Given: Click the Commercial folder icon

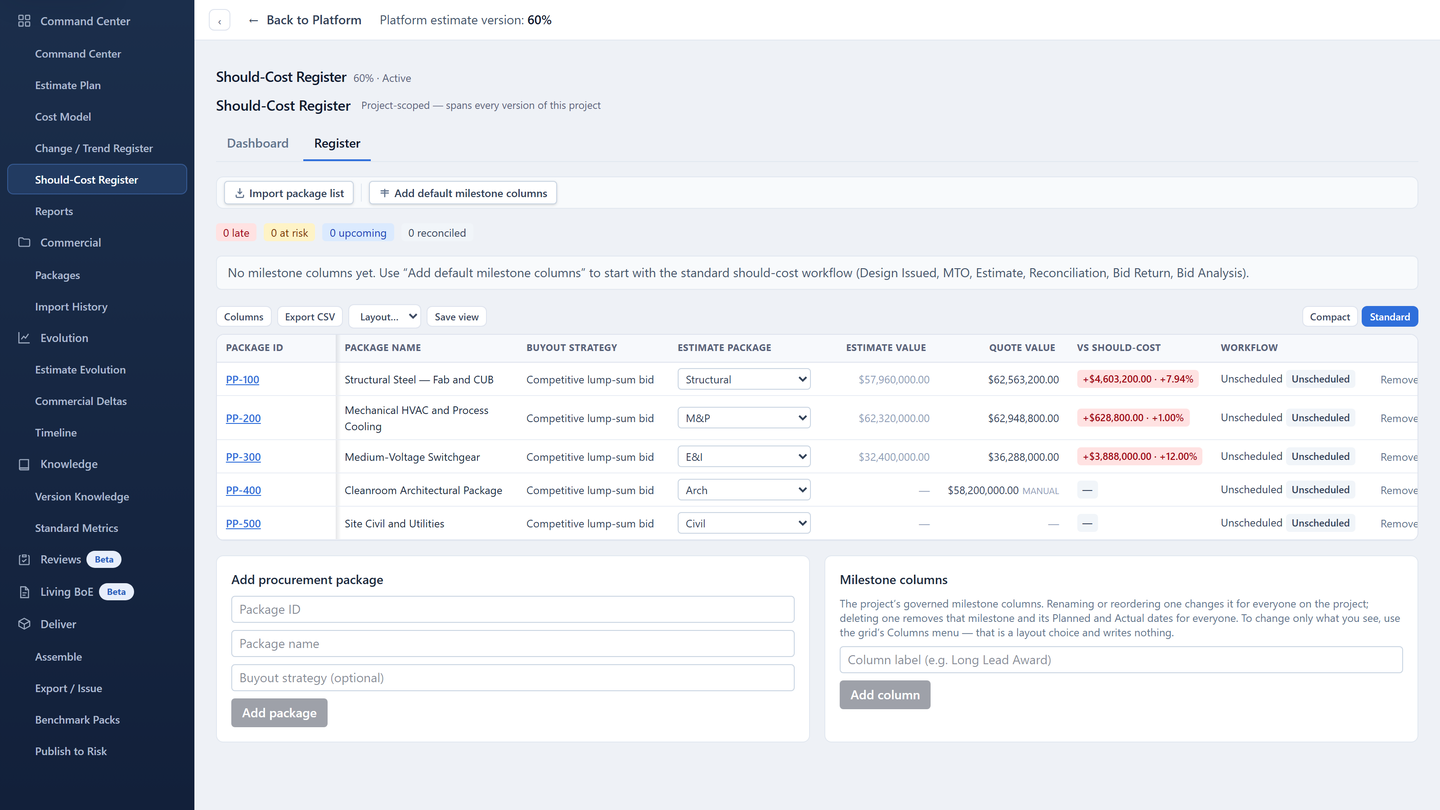Looking at the screenshot, I should (24, 243).
